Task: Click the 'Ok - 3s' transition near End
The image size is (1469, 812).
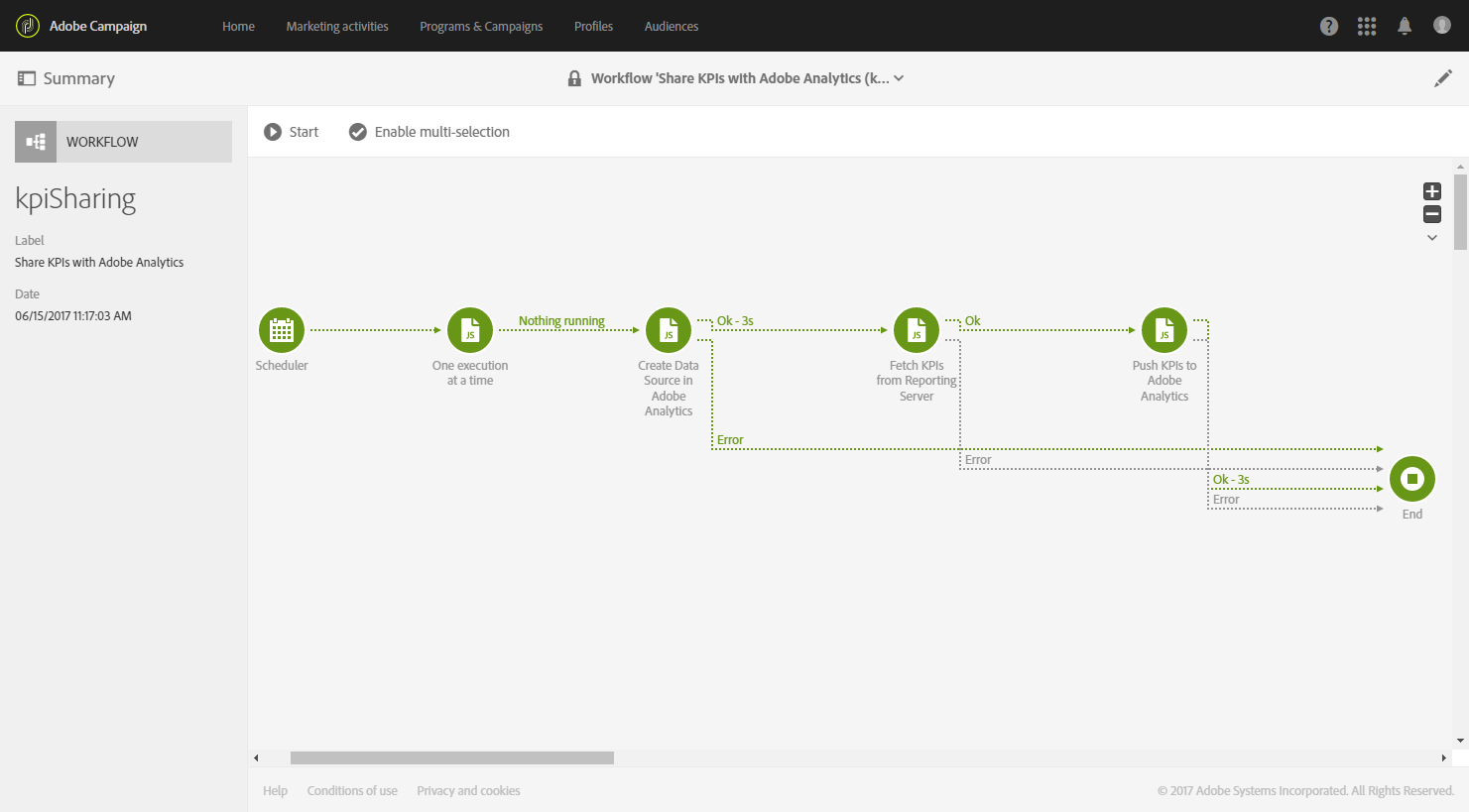Action: 1231,480
